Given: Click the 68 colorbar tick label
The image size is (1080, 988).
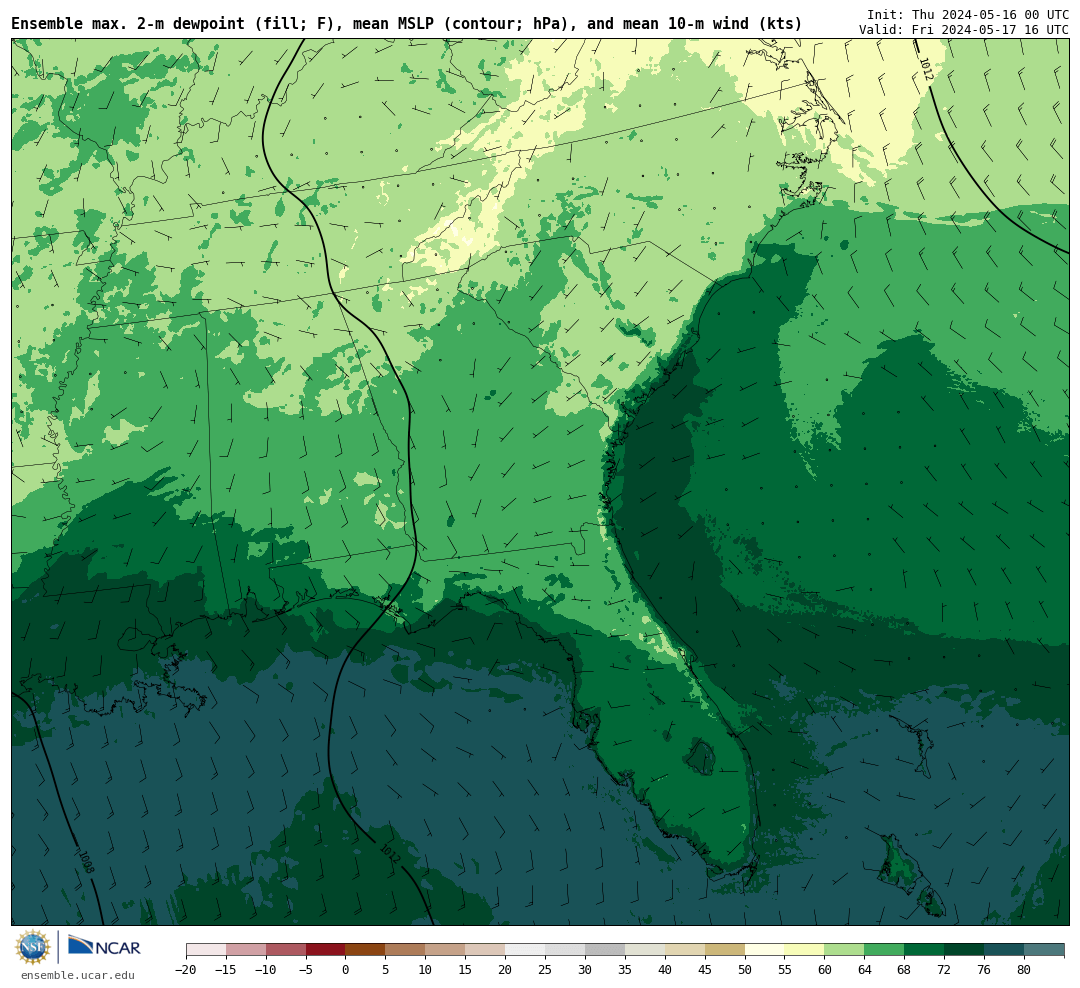Looking at the screenshot, I should coord(905,969).
